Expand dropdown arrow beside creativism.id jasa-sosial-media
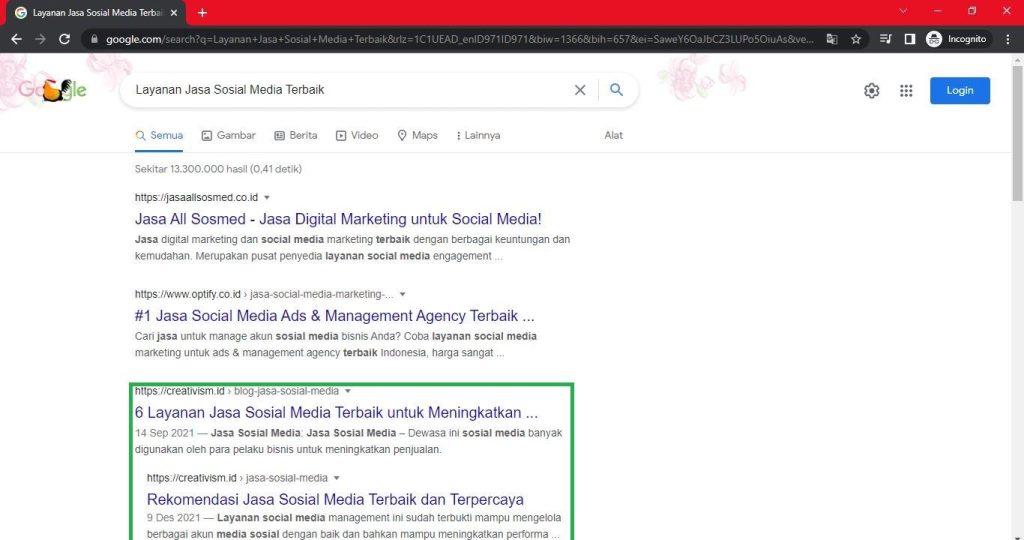 336,478
